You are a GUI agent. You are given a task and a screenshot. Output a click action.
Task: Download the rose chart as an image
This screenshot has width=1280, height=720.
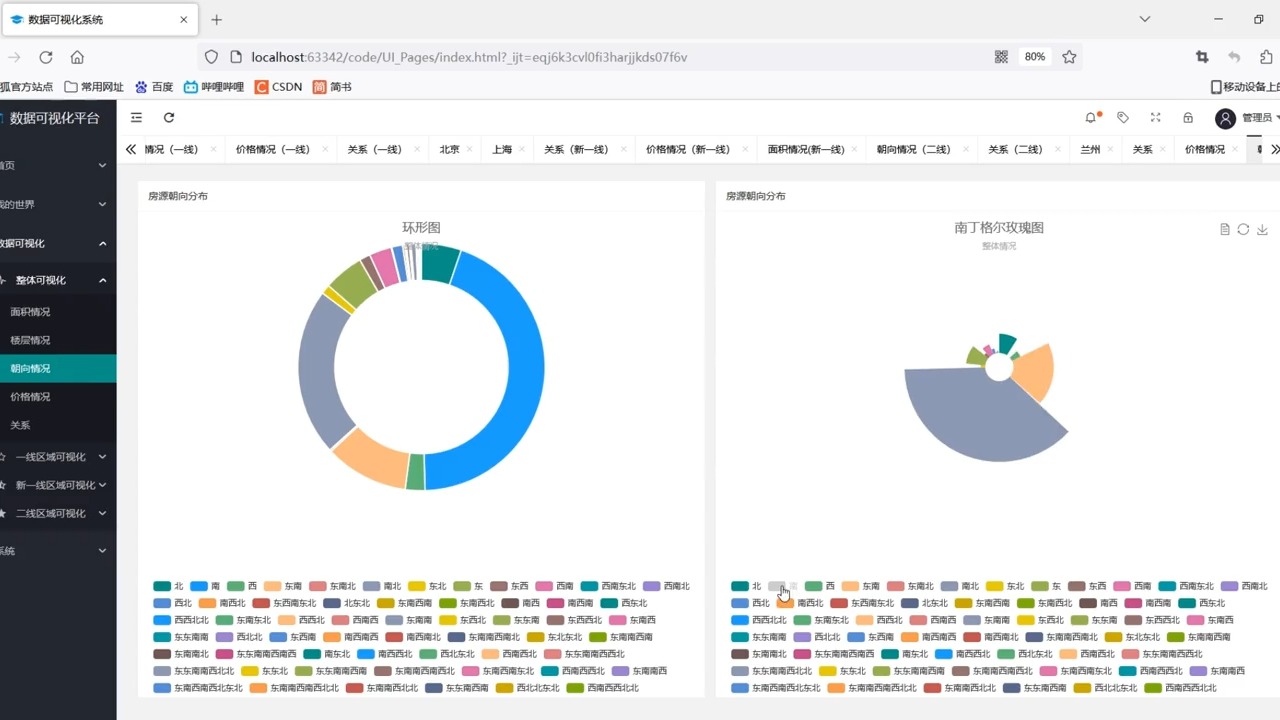(1262, 229)
